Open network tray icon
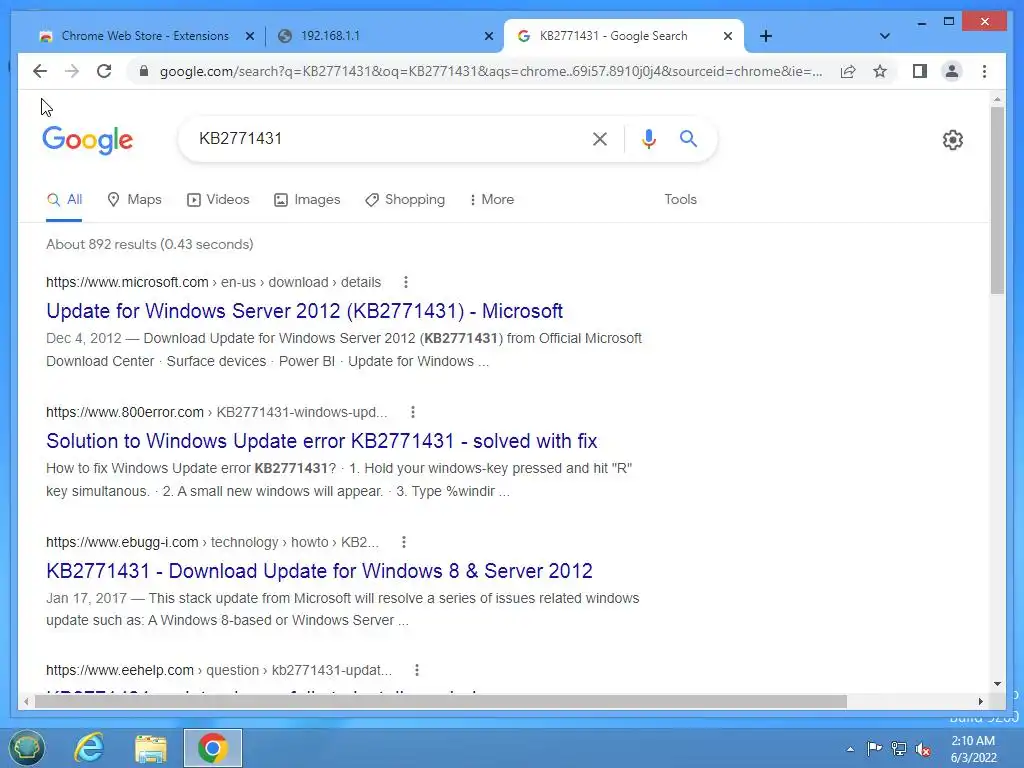The image size is (1024, 768). tap(899, 748)
